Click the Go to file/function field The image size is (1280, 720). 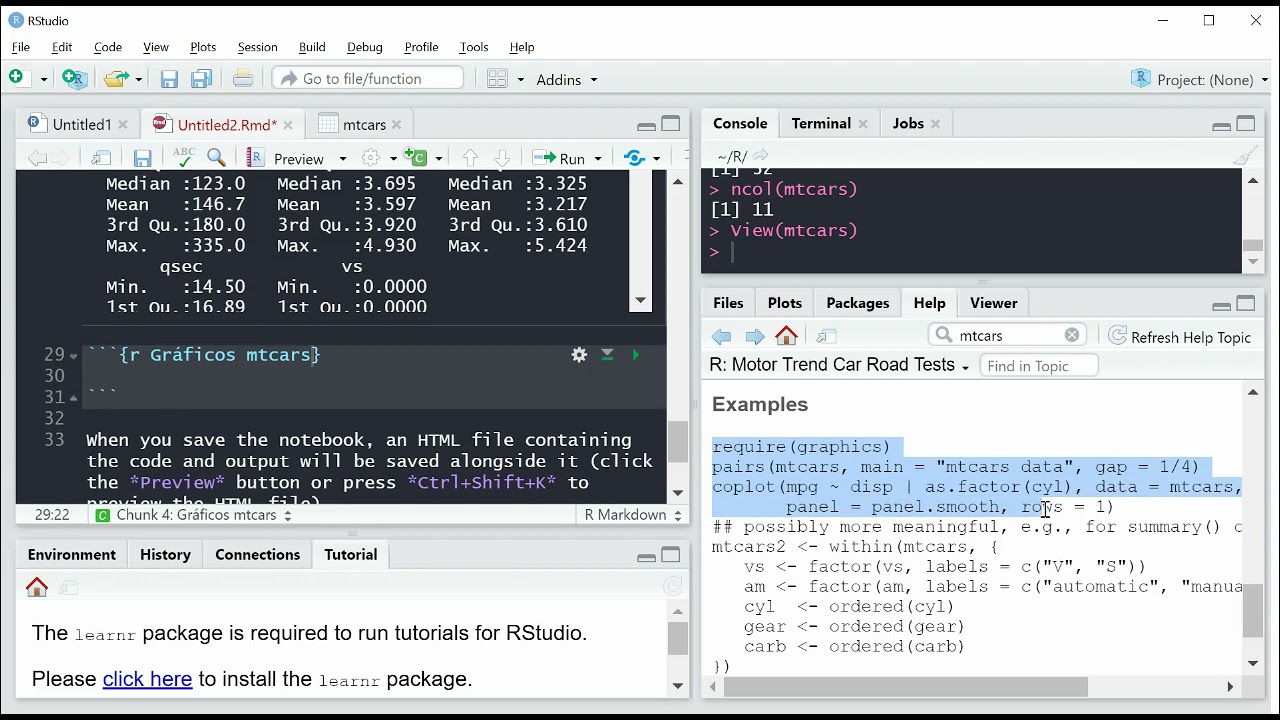[x=369, y=79]
